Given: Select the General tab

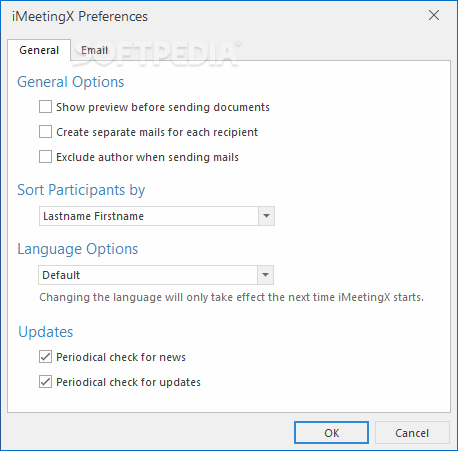Looking at the screenshot, I should (x=39, y=50).
